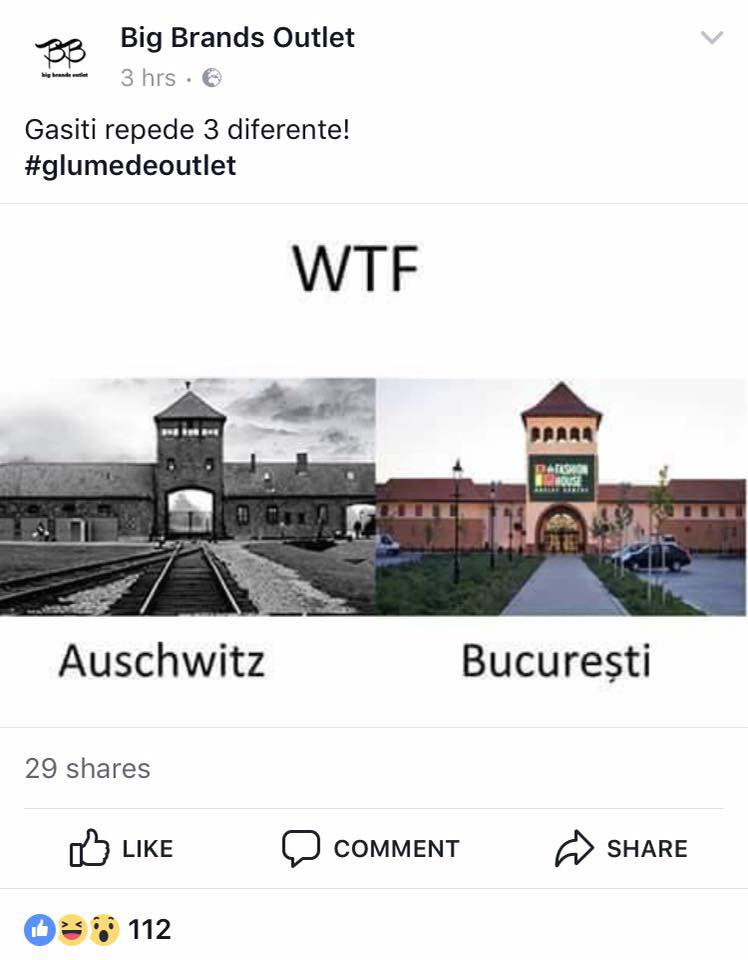Open the 112 reactions count
Viewport: 748px width, 960px height.
(x=149, y=929)
